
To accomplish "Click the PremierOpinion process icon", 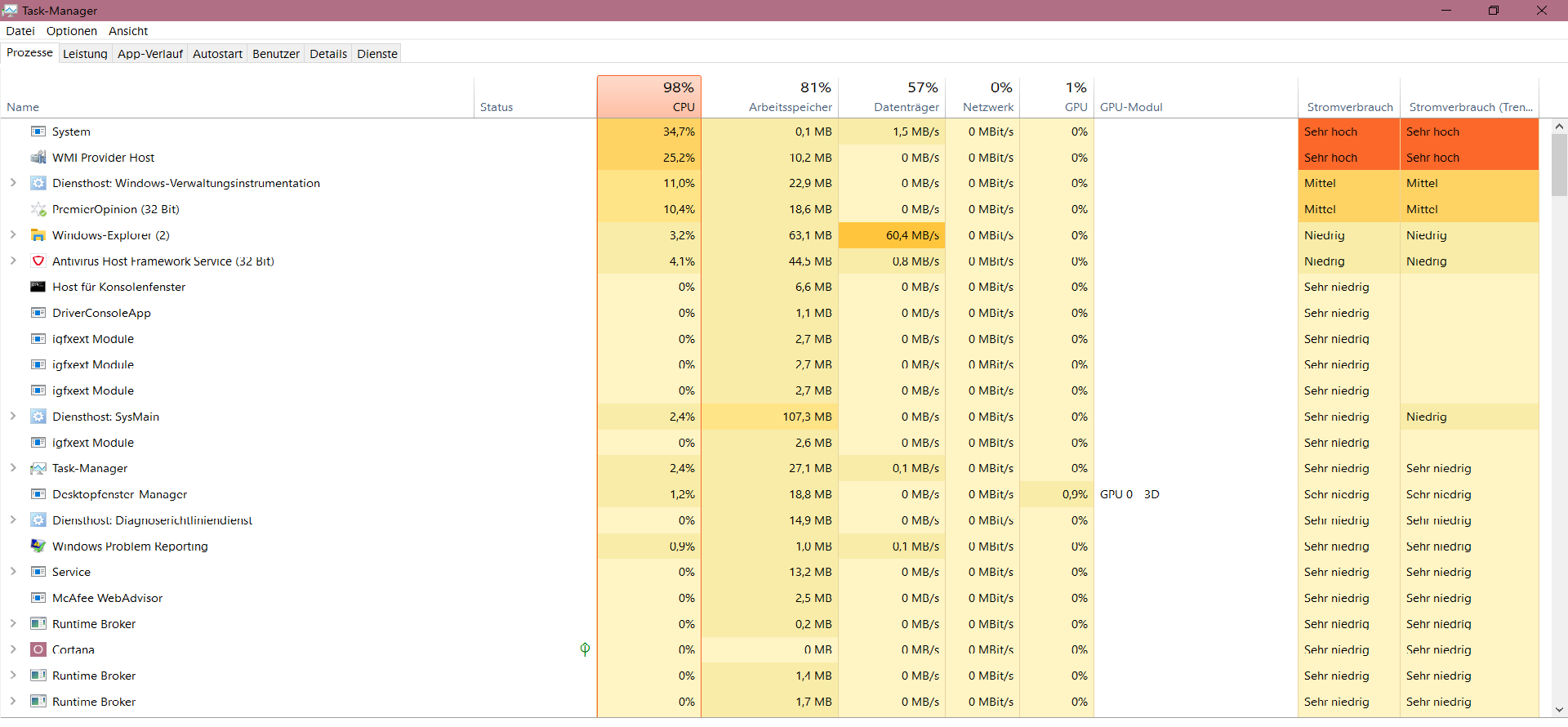I will pyautogui.click(x=38, y=209).
